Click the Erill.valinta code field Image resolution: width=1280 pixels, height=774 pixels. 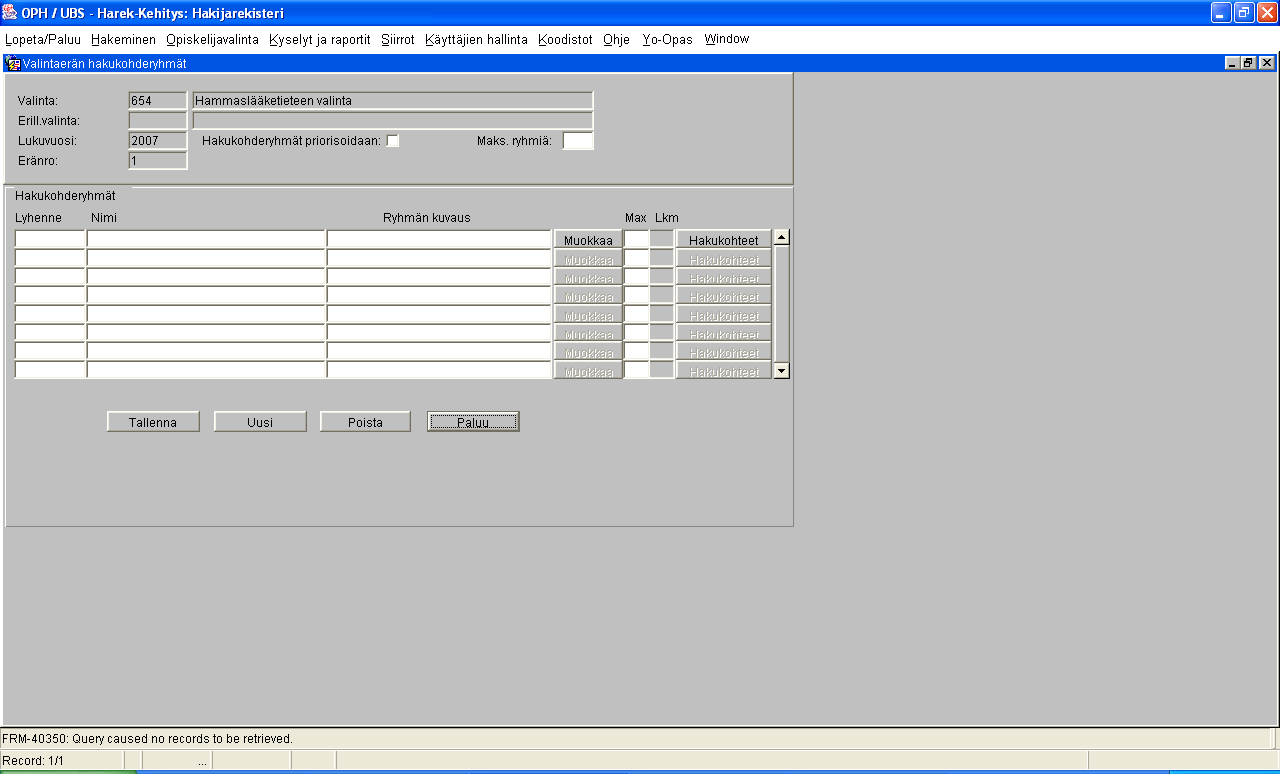click(158, 121)
